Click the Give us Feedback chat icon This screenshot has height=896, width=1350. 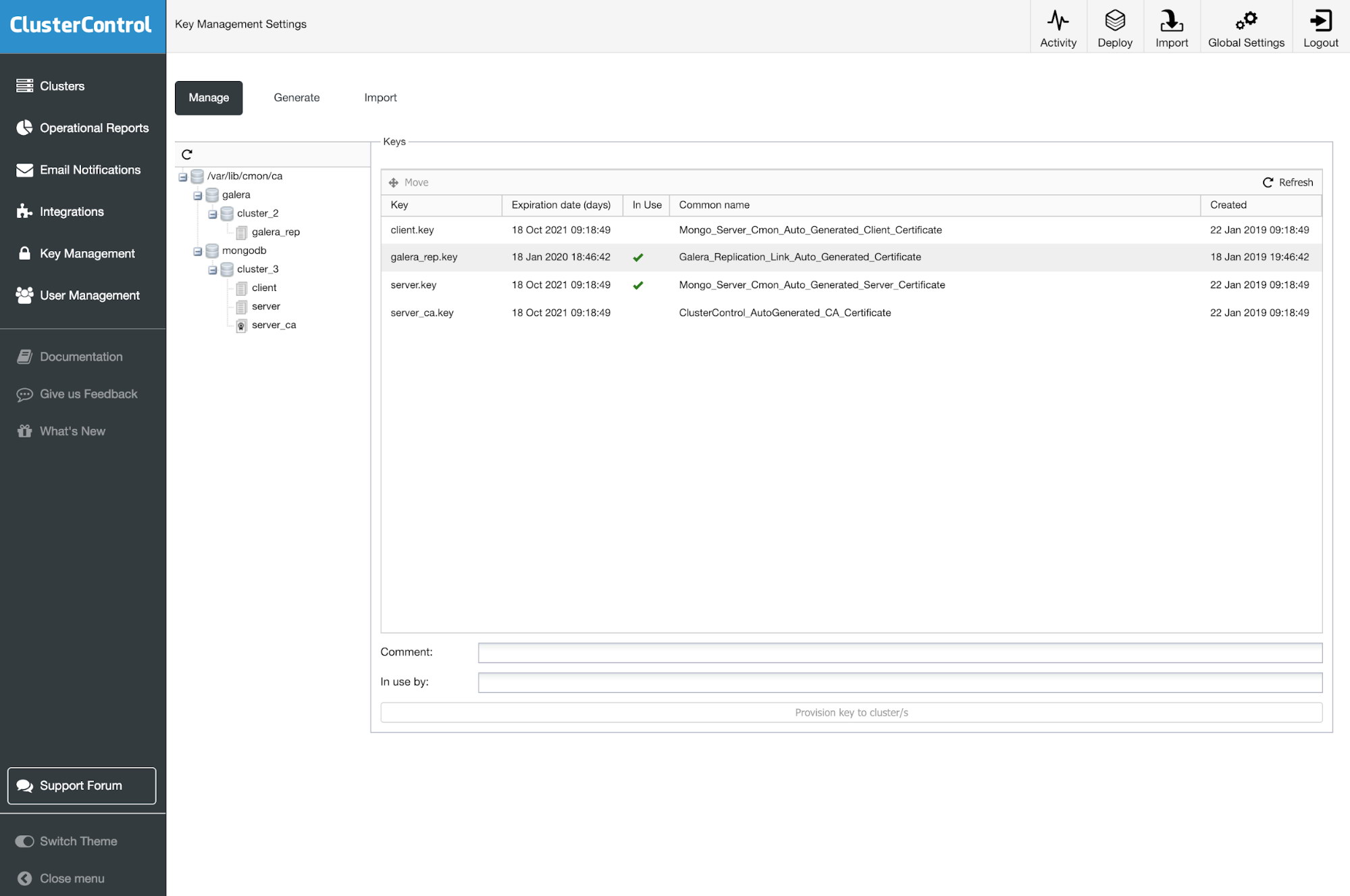click(24, 394)
